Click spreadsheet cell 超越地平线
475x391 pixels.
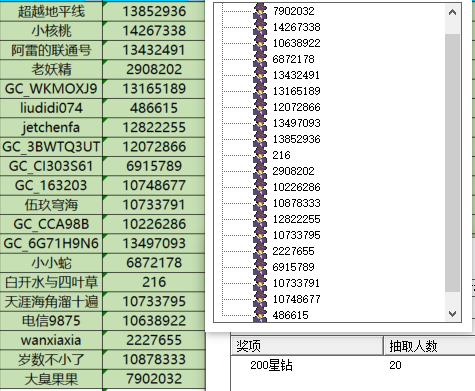pyautogui.click(x=51, y=11)
